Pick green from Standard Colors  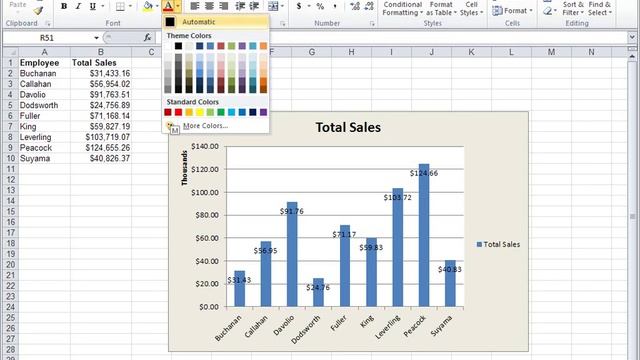[221, 112]
